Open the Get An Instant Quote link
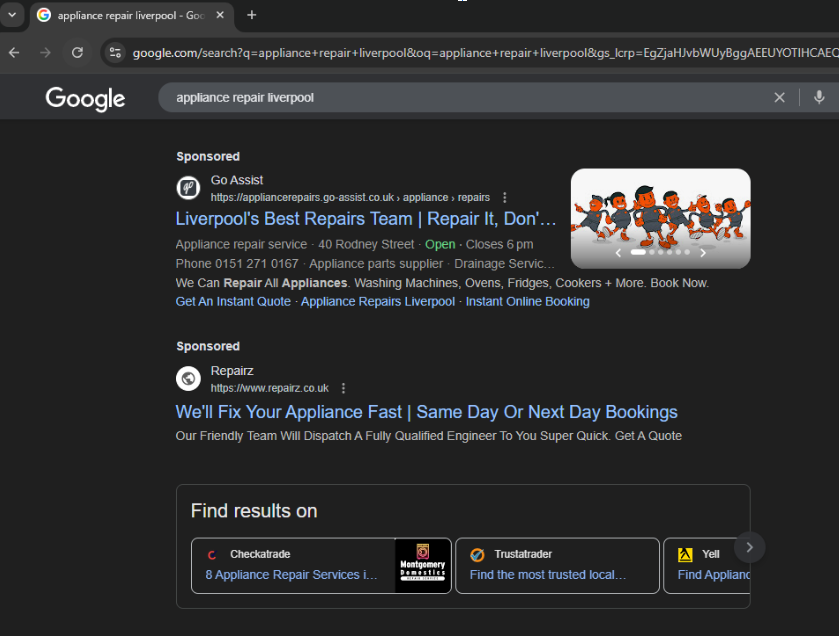 (x=233, y=302)
